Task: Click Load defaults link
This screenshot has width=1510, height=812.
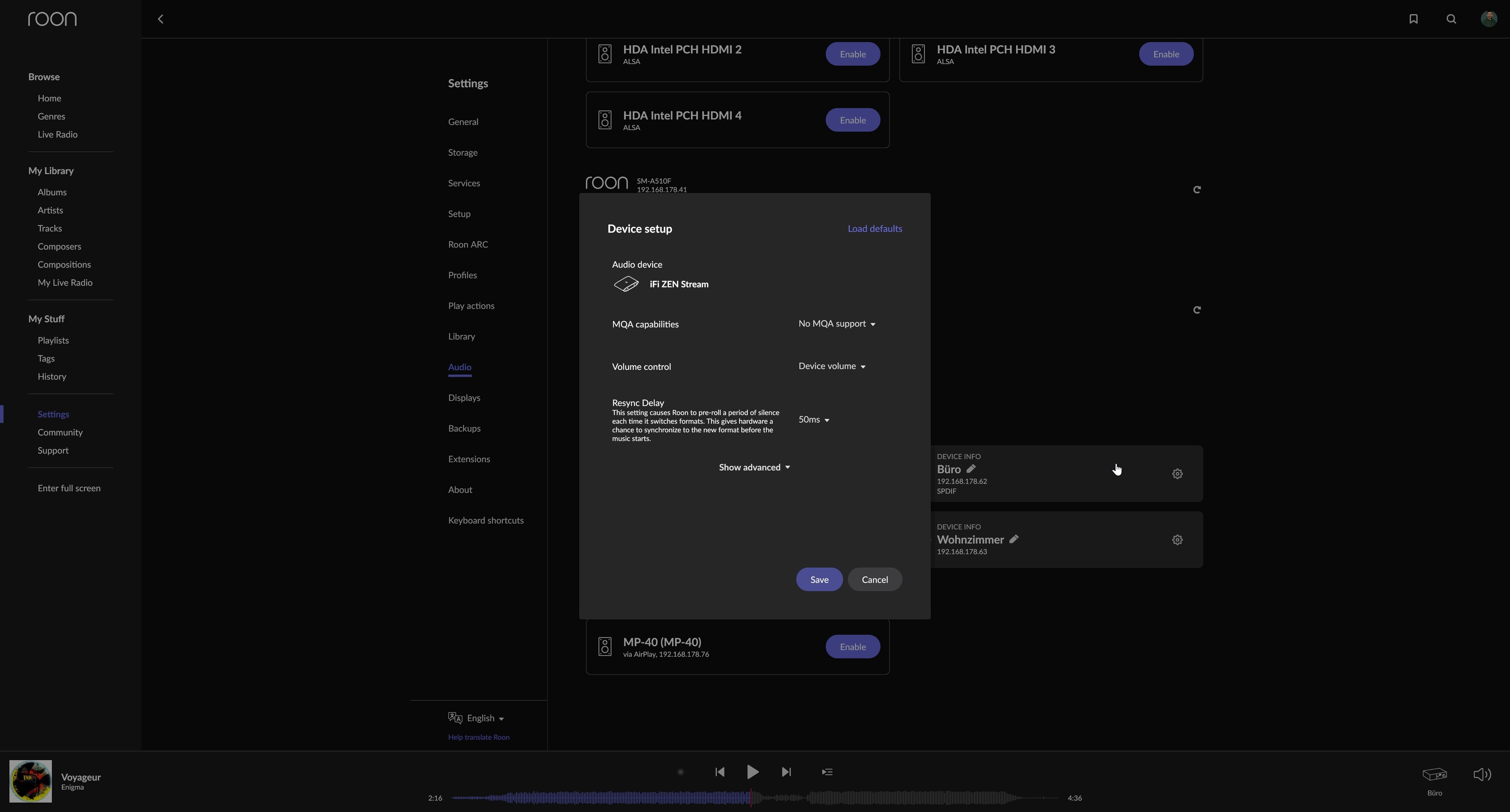Action: click(875, 228)
